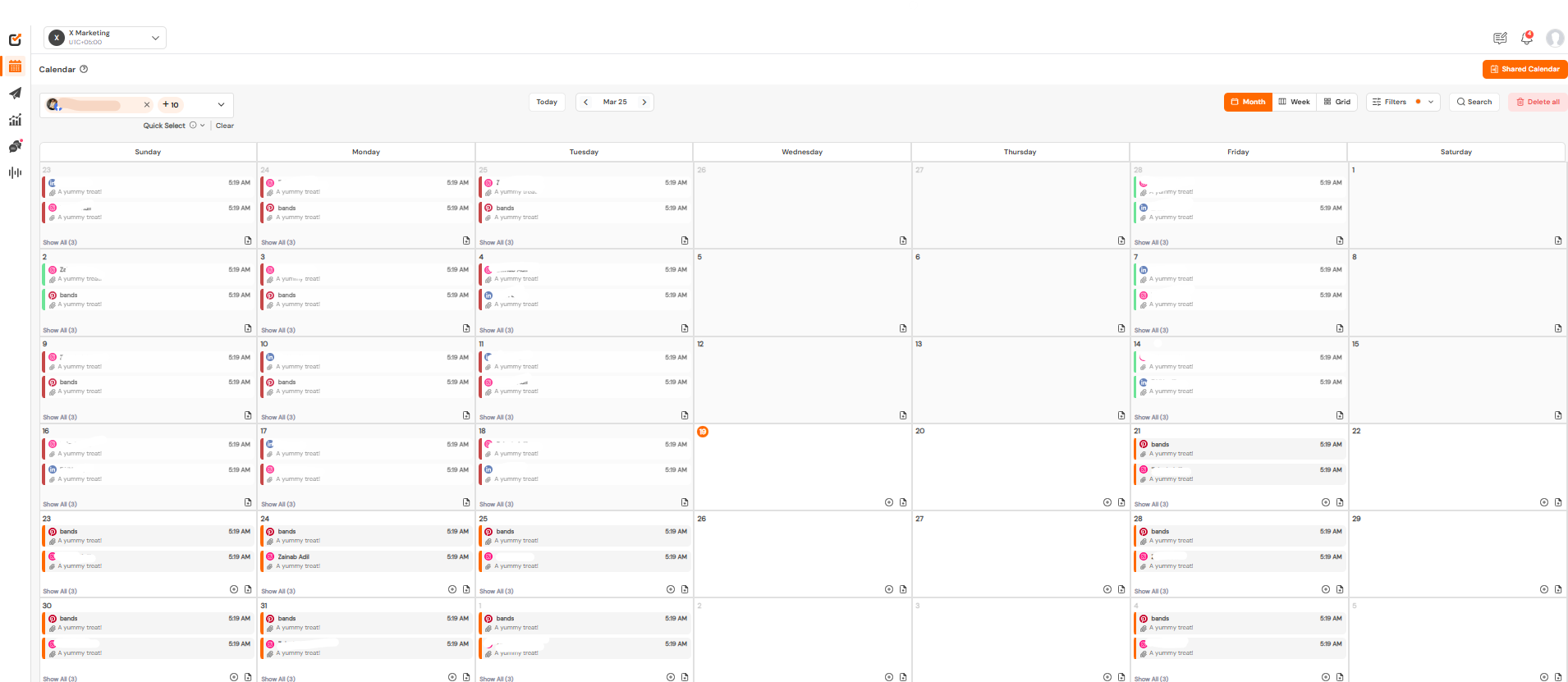Show all 3 posts on March 24
Image resolution: width=1568 pixels, height=682 pixels.
(x=278, y=591)
